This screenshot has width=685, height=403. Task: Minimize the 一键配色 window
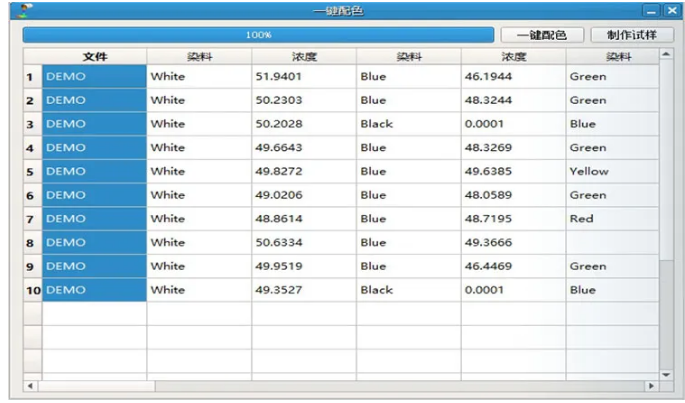(x=651, y=11)
